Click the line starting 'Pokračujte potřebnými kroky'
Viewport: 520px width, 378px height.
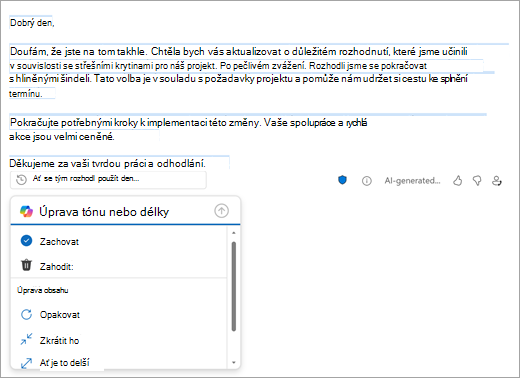(189, 123)
